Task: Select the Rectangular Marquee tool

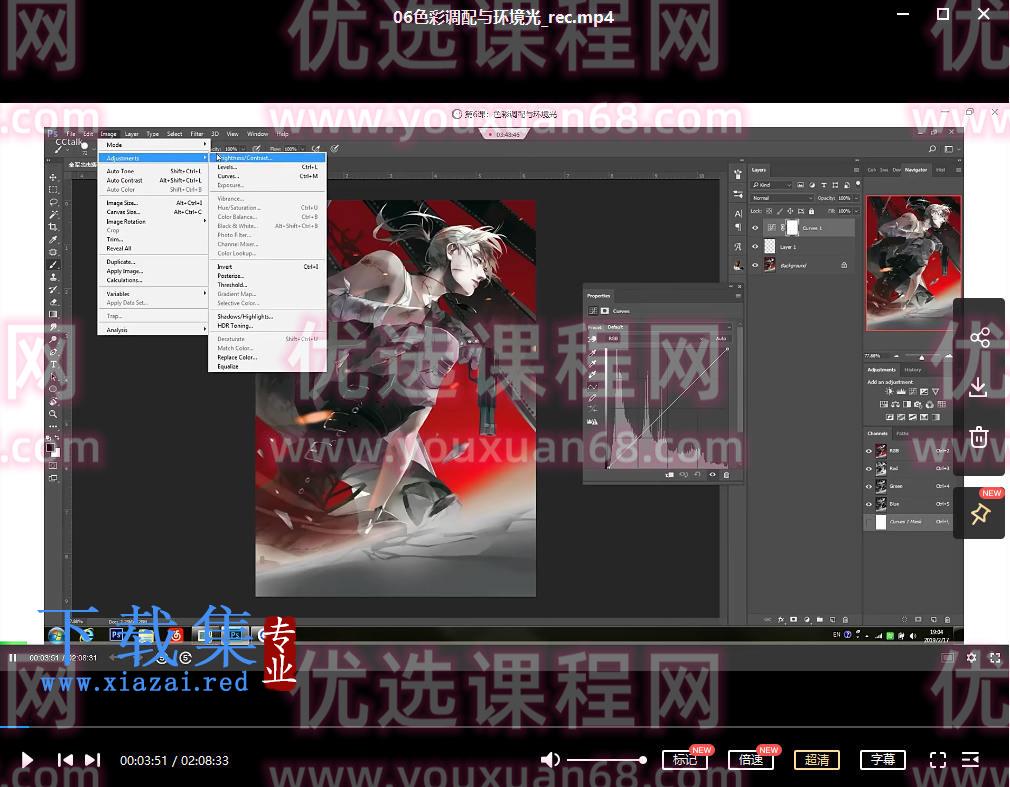Action: coord(53,189)
